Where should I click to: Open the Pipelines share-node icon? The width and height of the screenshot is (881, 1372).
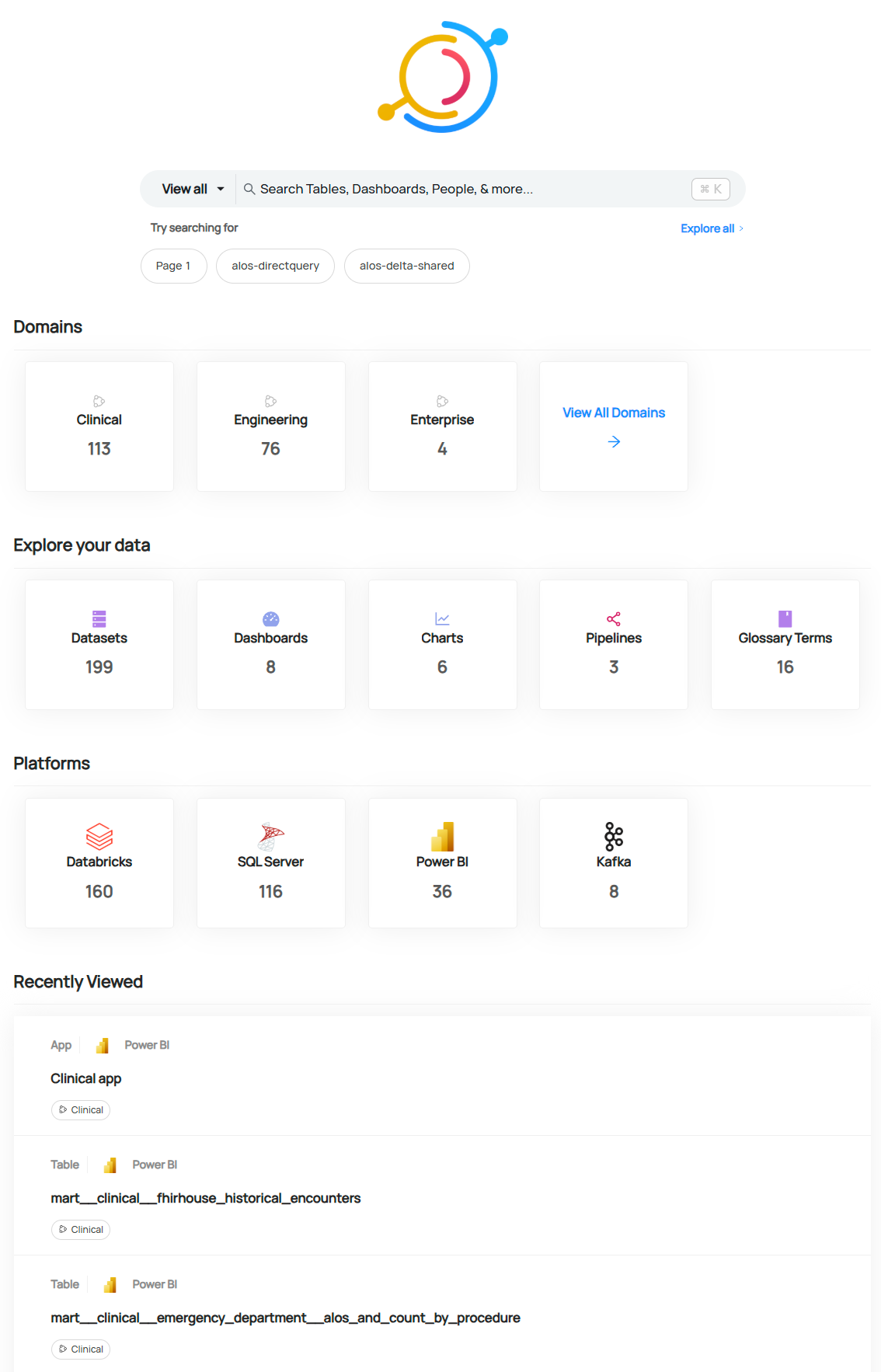click(x=614, y=618)
